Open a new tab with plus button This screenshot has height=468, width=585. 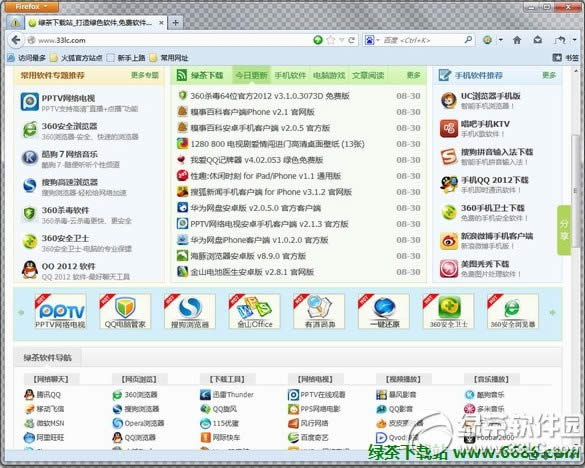[175, 23]
